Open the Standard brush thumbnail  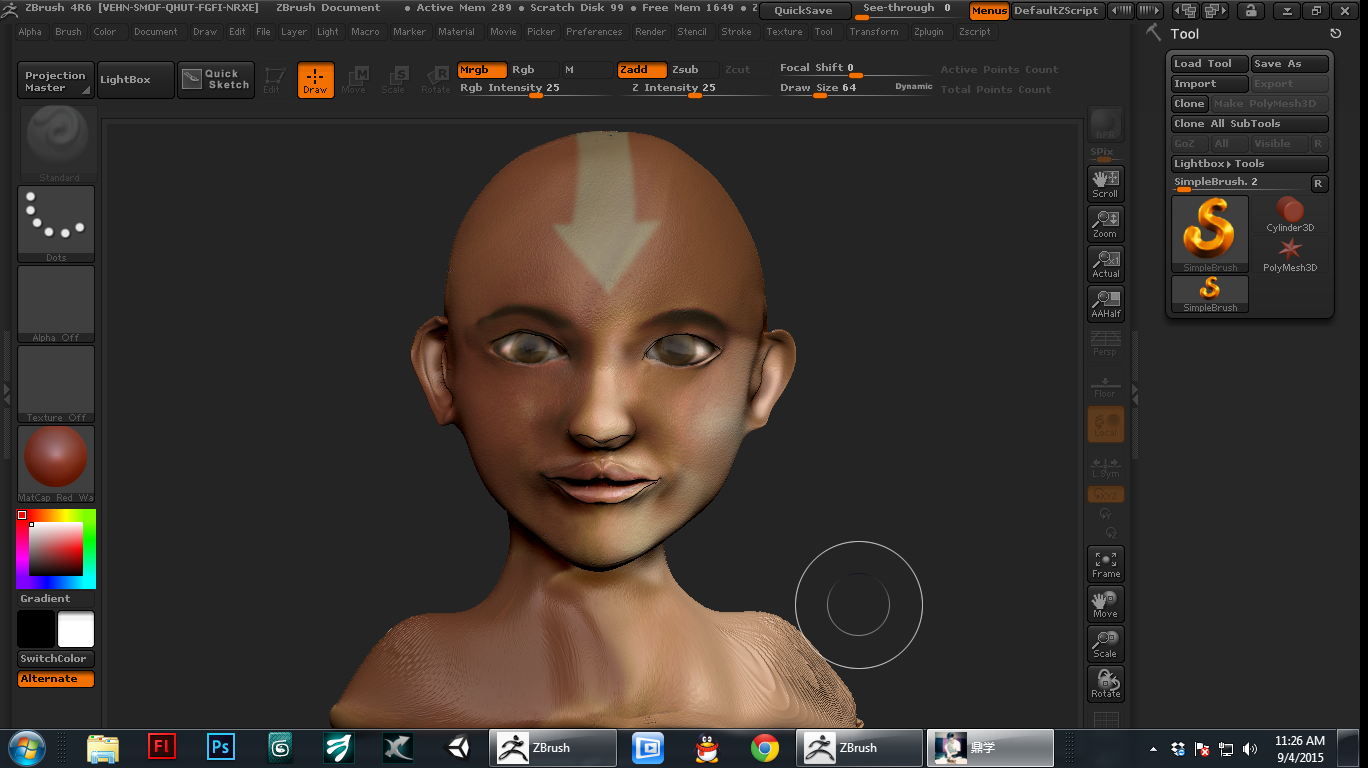(x=59, y=144)
